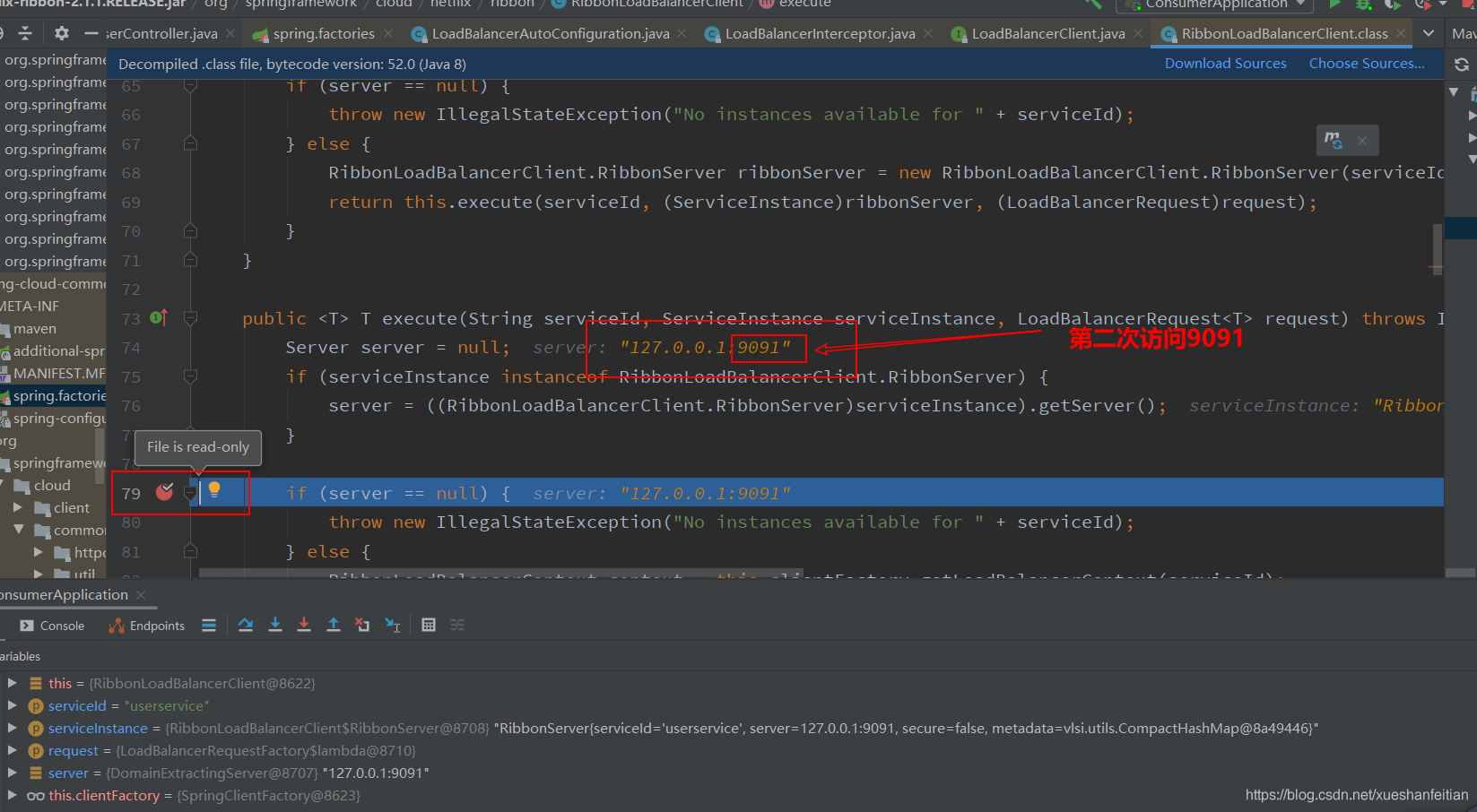The image size is (1477, 812).
Task: Click the green Run button
Action: [x=1335, y=4]
